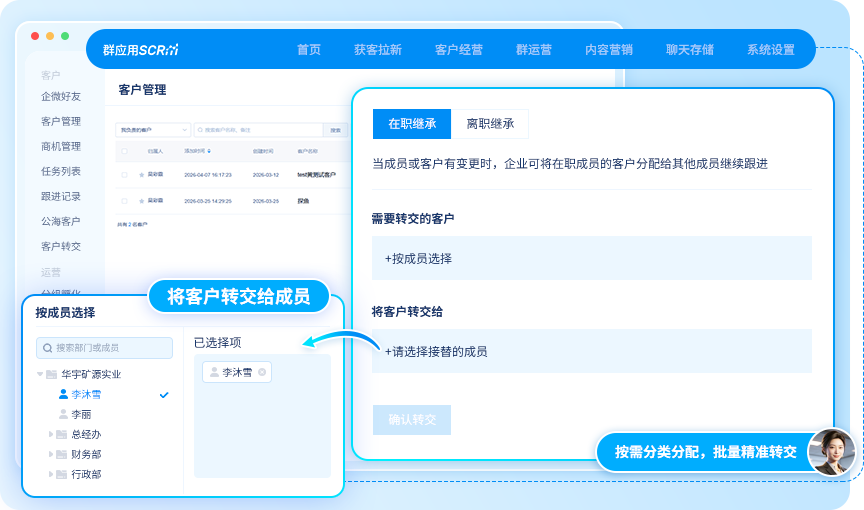The width and height of the screenshot is (864, 510).
Task: Focus the customer name search input
Action: pos(258,130)
